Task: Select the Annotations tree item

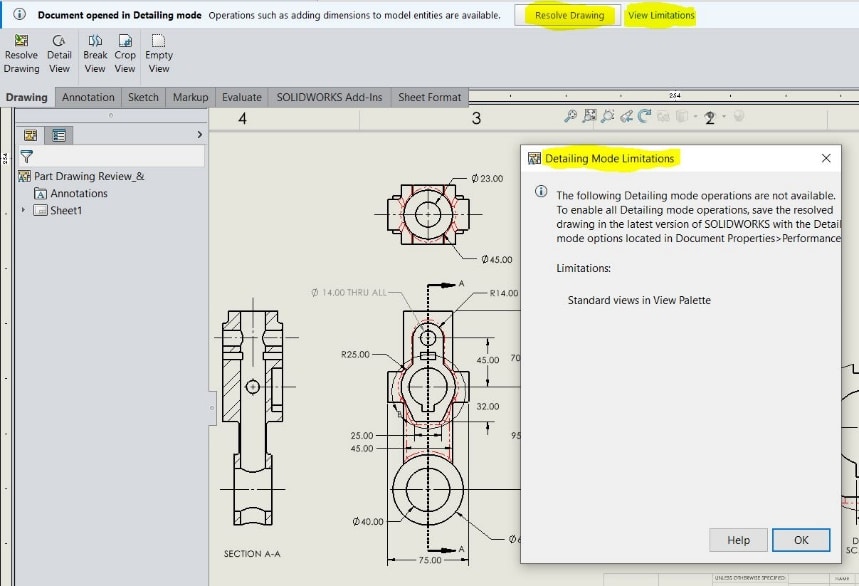Action: [78, 193]
